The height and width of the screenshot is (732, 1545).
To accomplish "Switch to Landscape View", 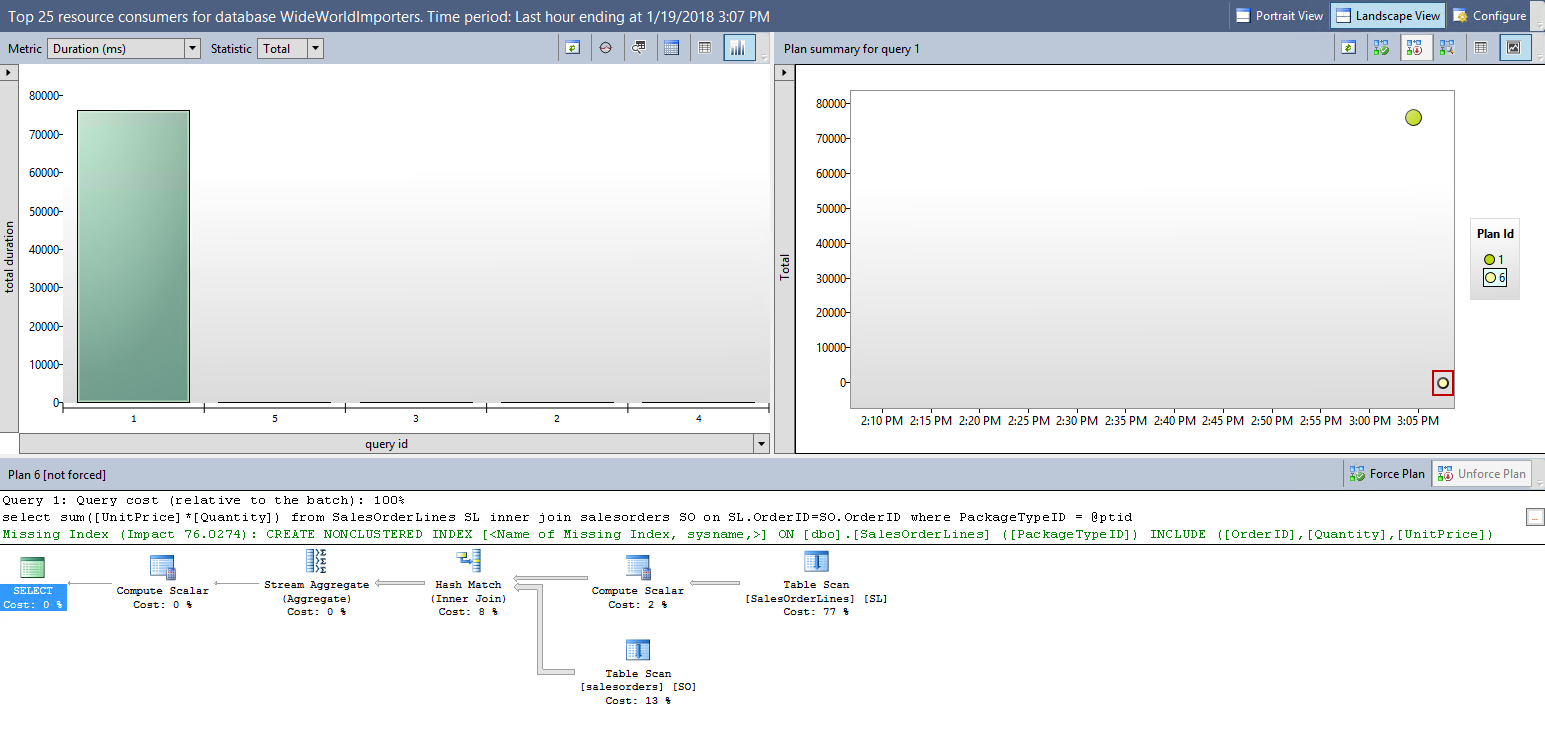I will (x=1387, y=16).
